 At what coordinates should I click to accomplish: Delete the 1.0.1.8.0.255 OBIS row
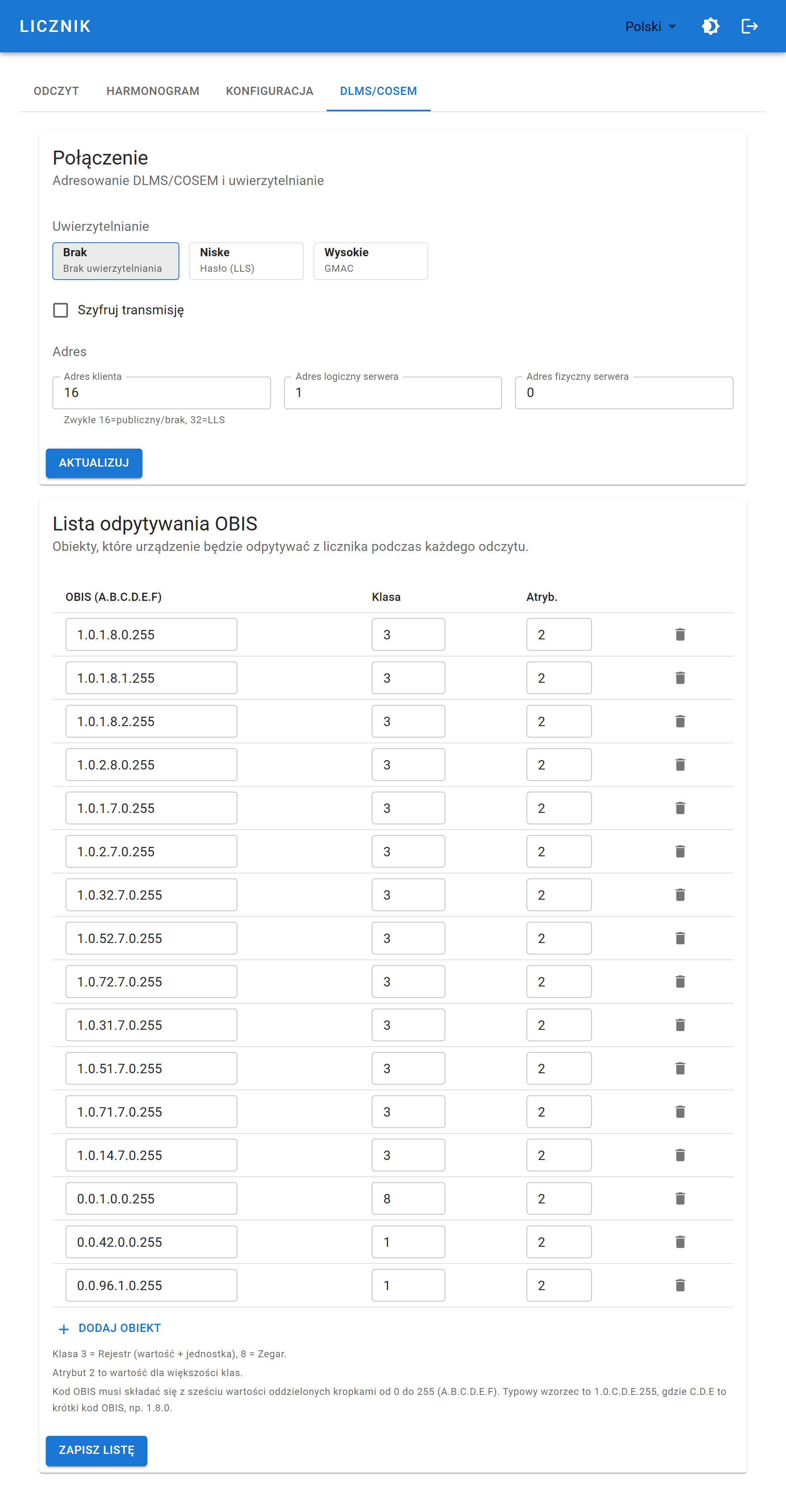click(x=680, y=634)
